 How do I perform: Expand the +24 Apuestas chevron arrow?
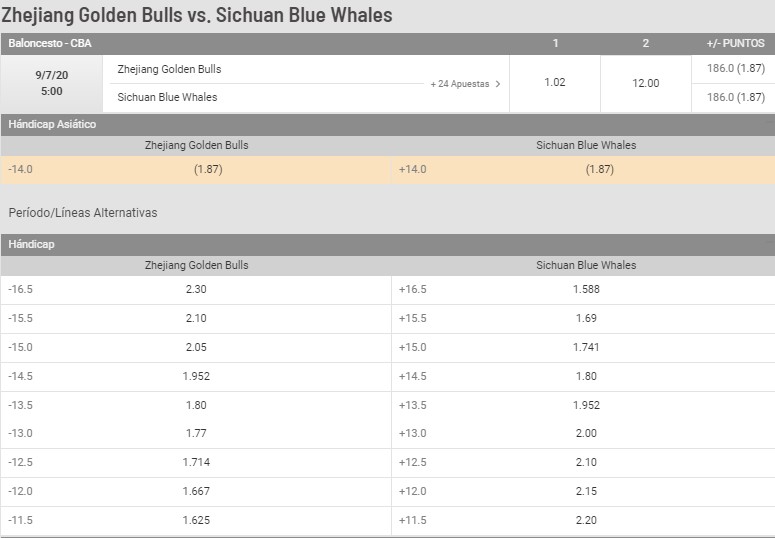coord(498,84)
